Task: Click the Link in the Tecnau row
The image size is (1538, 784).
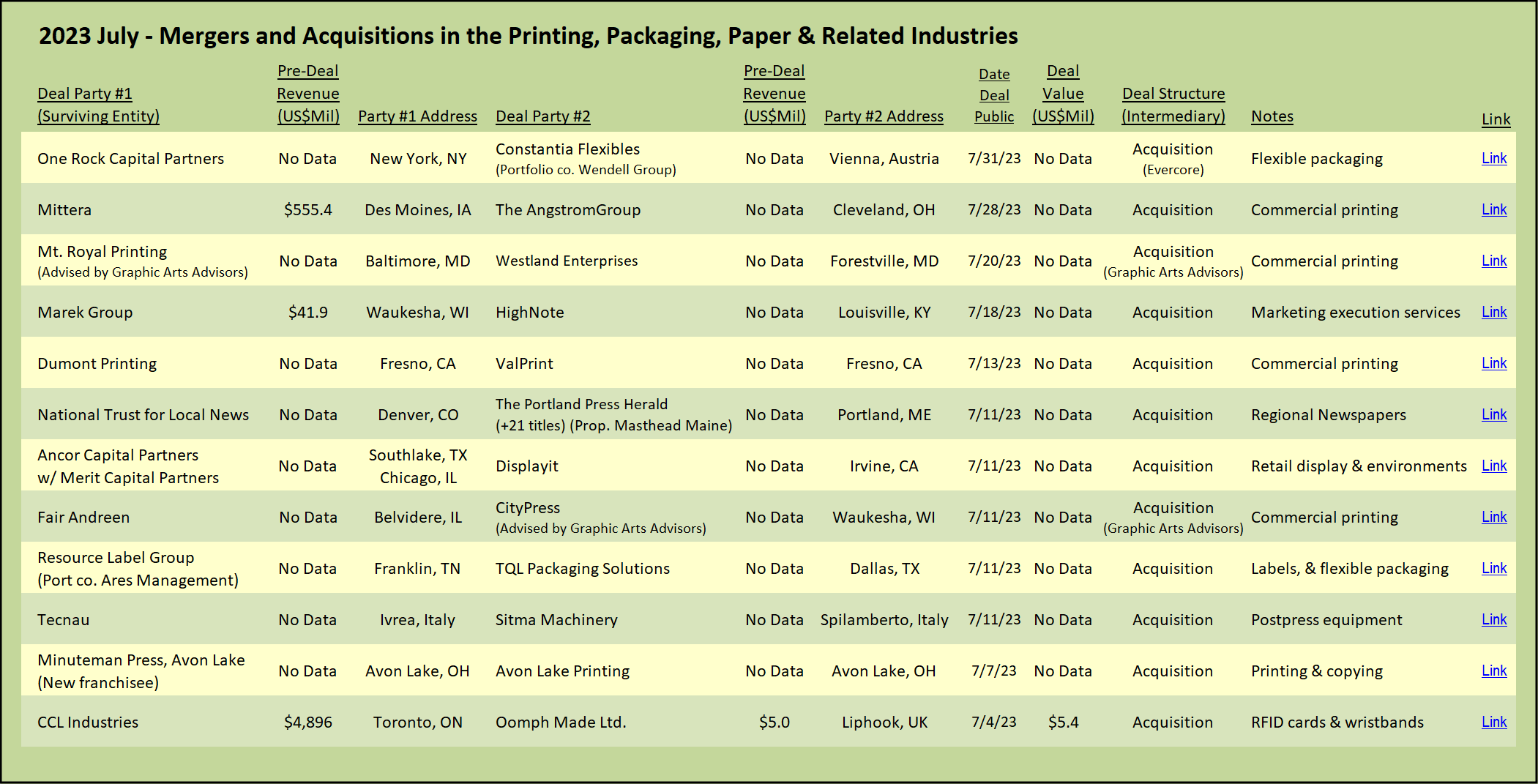Action: coord(1493,619)
